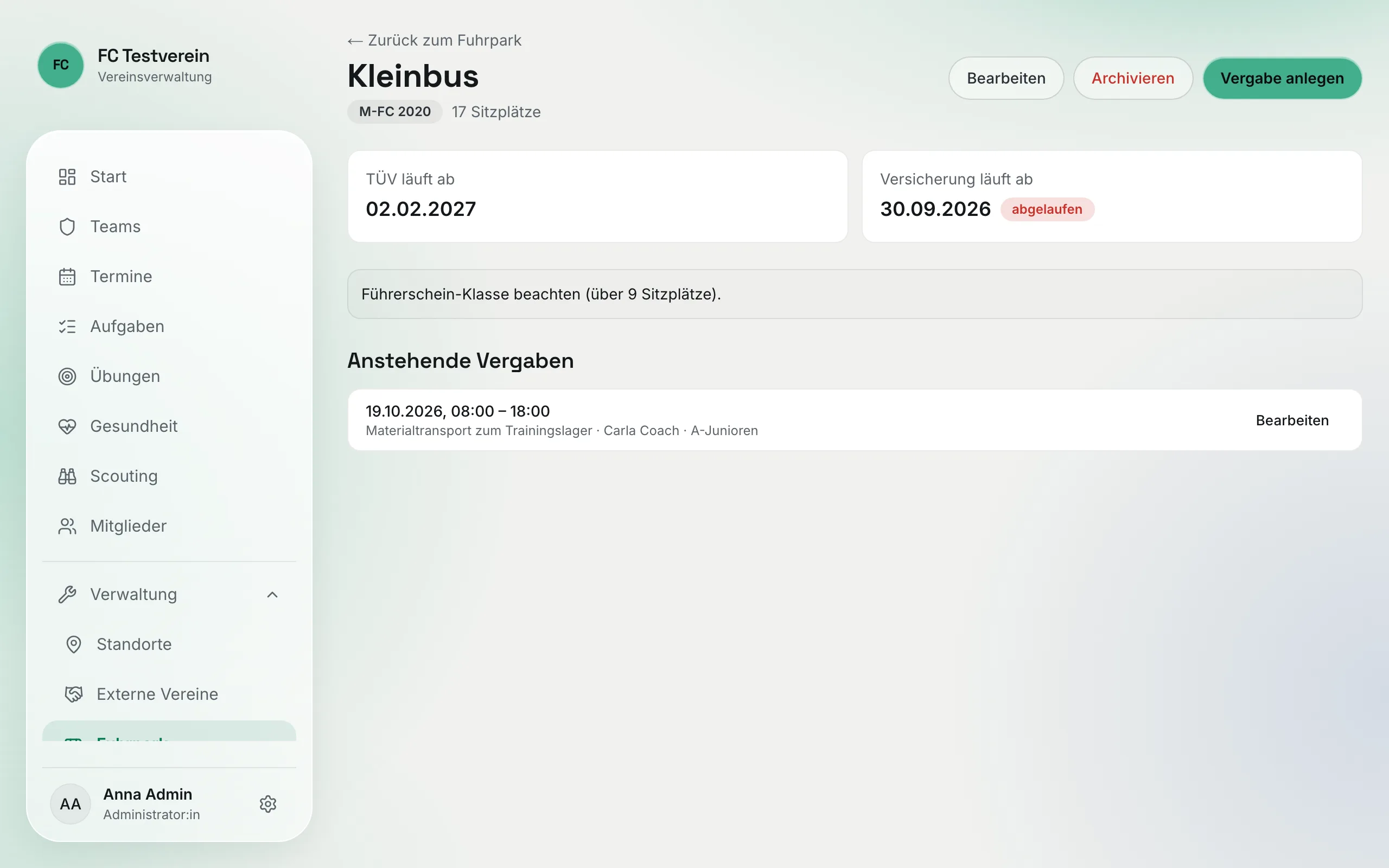
Task: Click the TÜV date 02.02.2027
Action: 420,209
